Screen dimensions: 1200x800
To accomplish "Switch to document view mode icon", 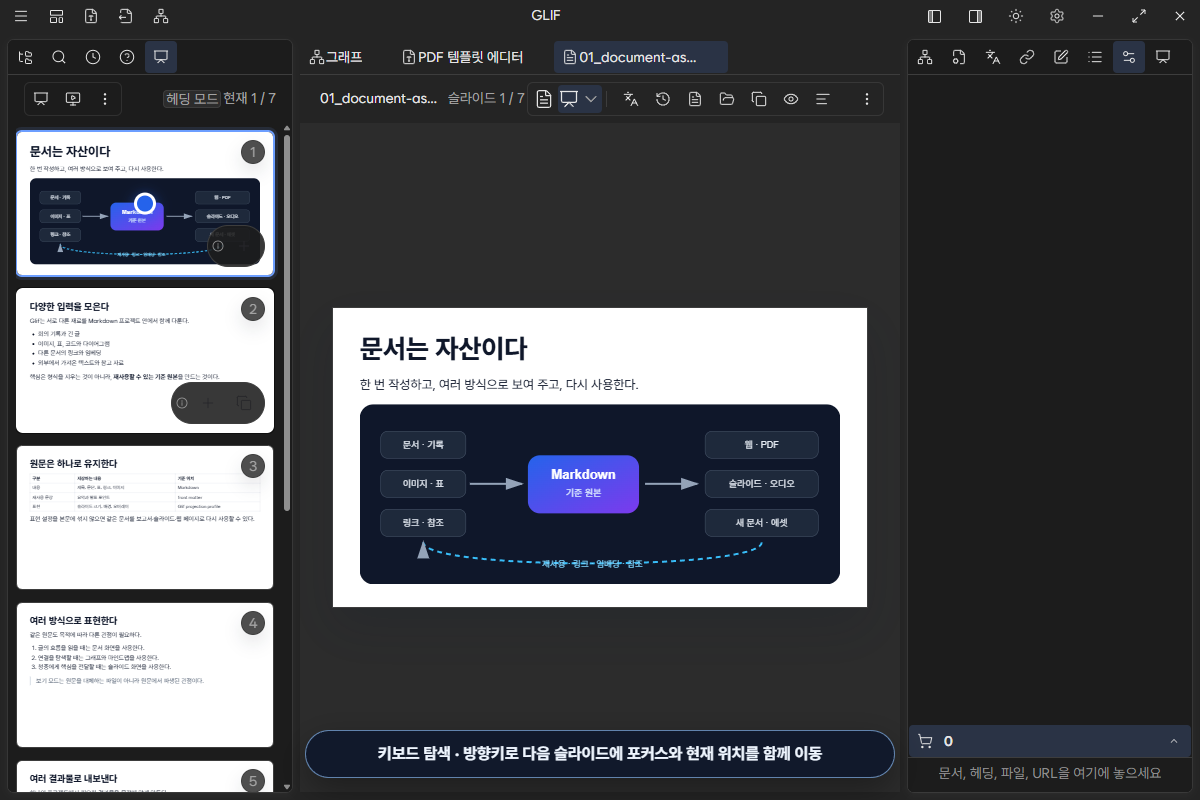I will tap(544, 99).
